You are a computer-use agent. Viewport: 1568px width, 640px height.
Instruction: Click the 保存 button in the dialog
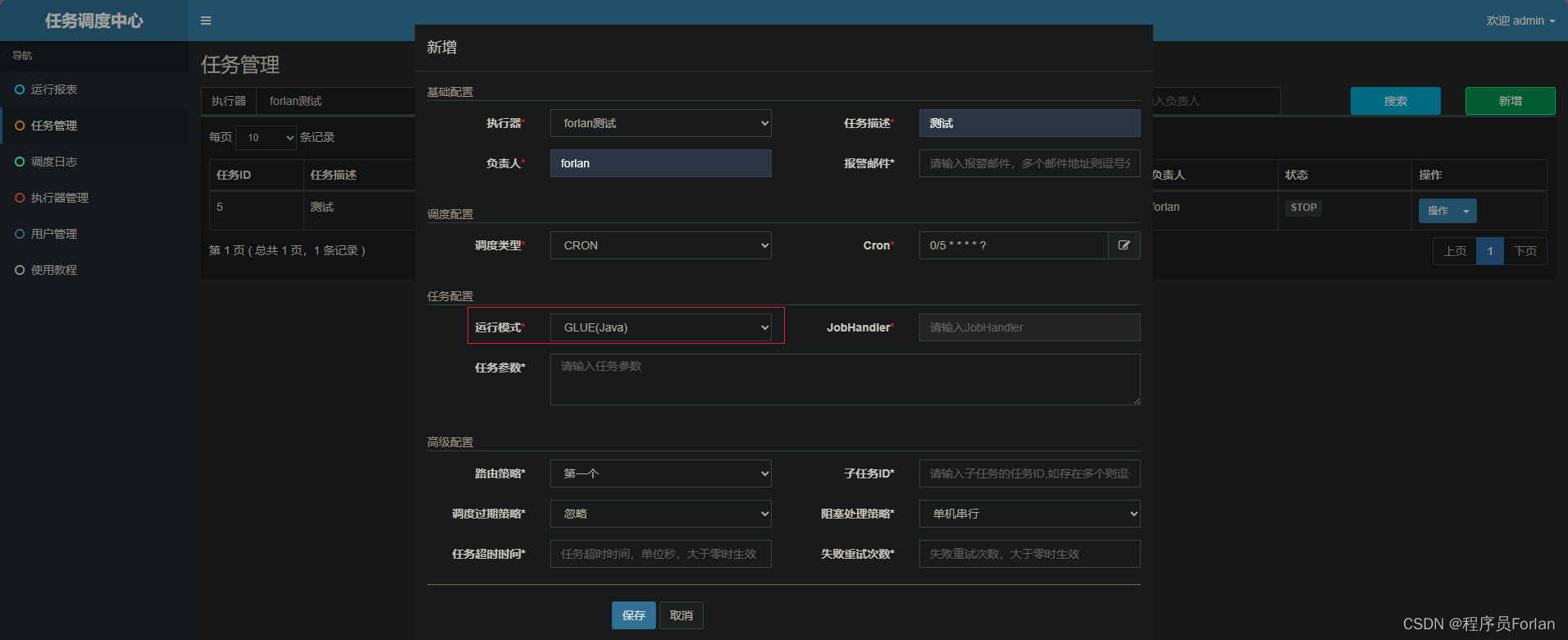coord(634,615)
